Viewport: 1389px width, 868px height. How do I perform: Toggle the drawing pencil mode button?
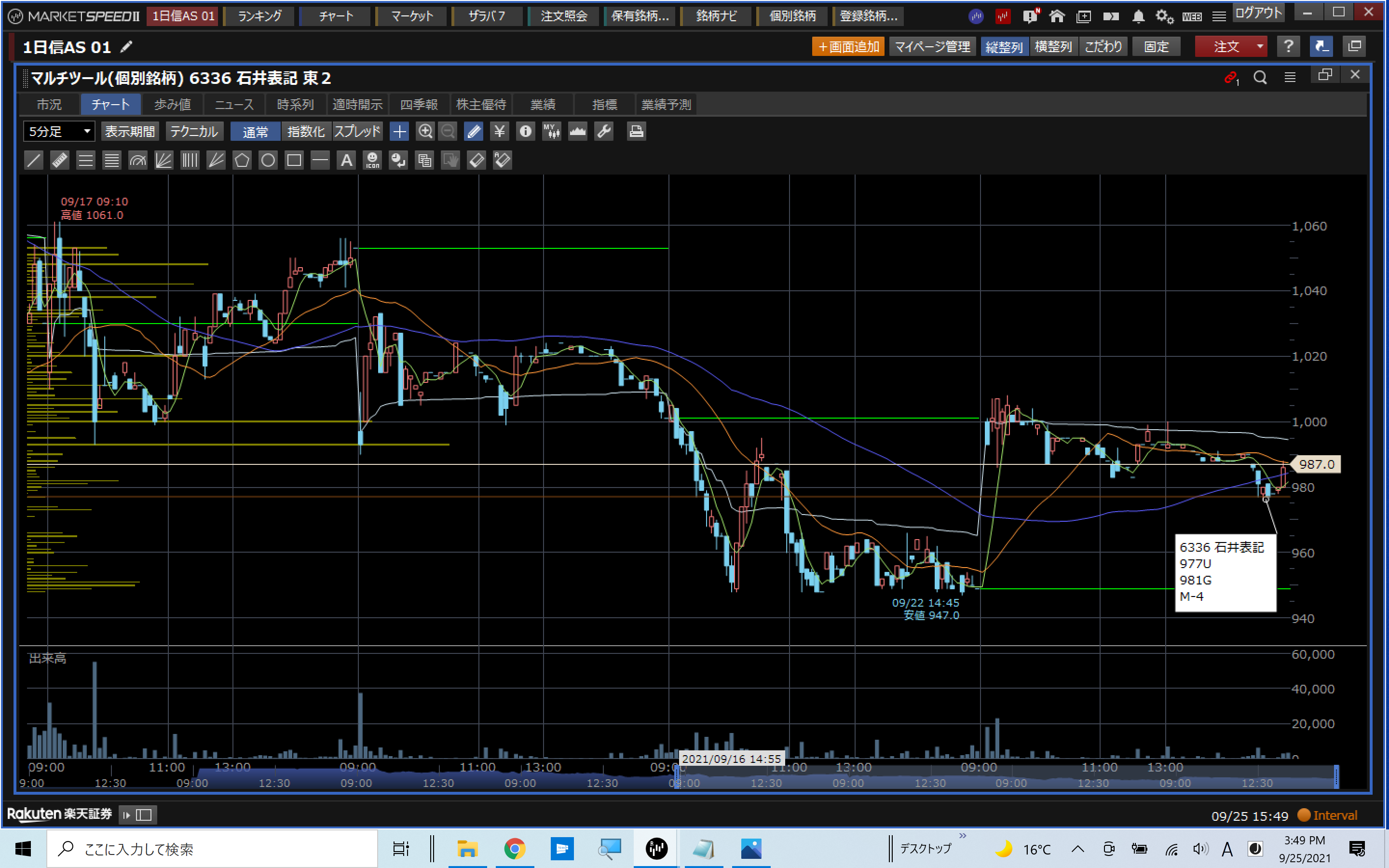[x=474, y=132]
